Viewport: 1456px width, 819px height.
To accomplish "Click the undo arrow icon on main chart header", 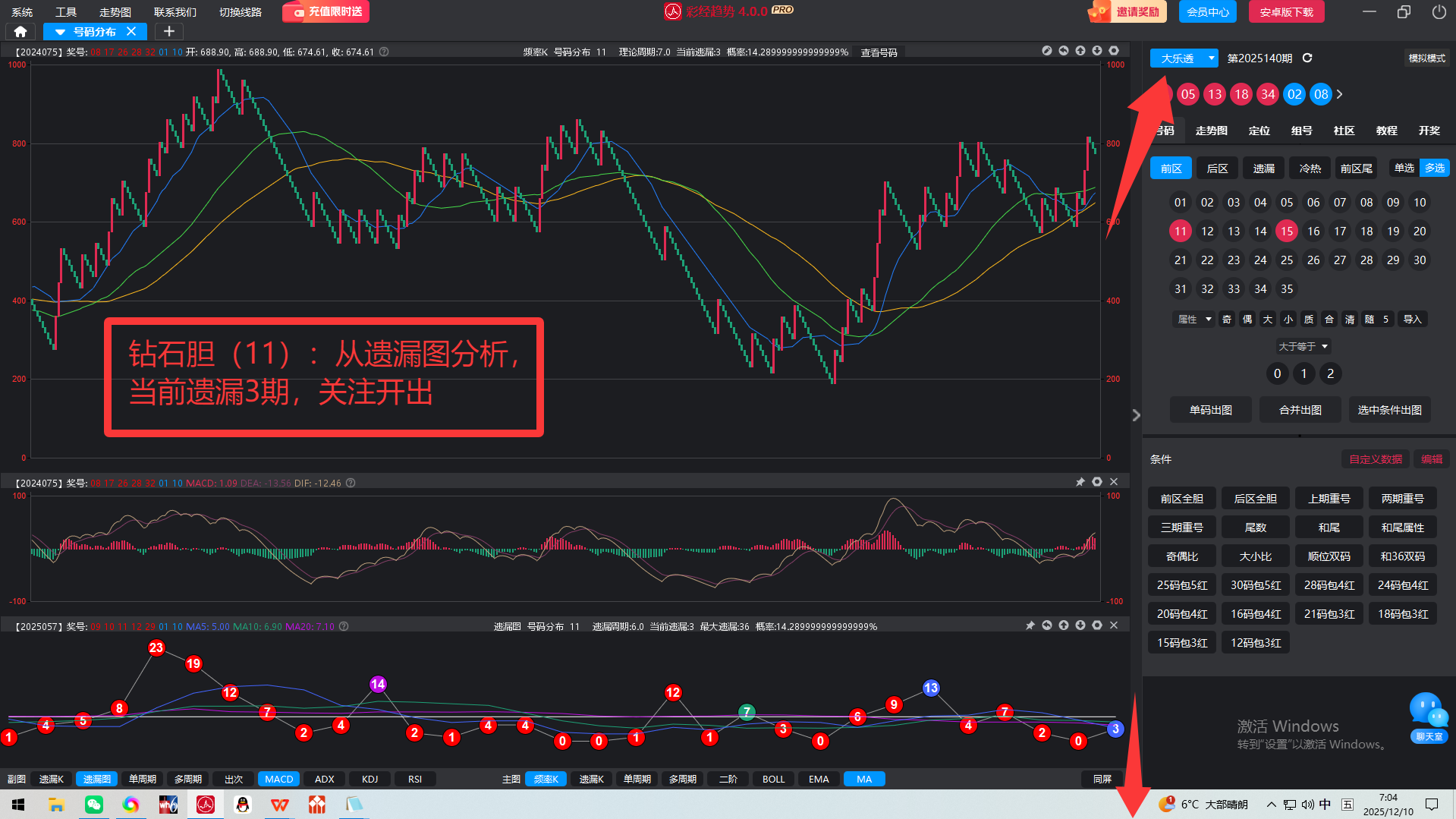I will pyautogui.click(x=1064, y=51).
